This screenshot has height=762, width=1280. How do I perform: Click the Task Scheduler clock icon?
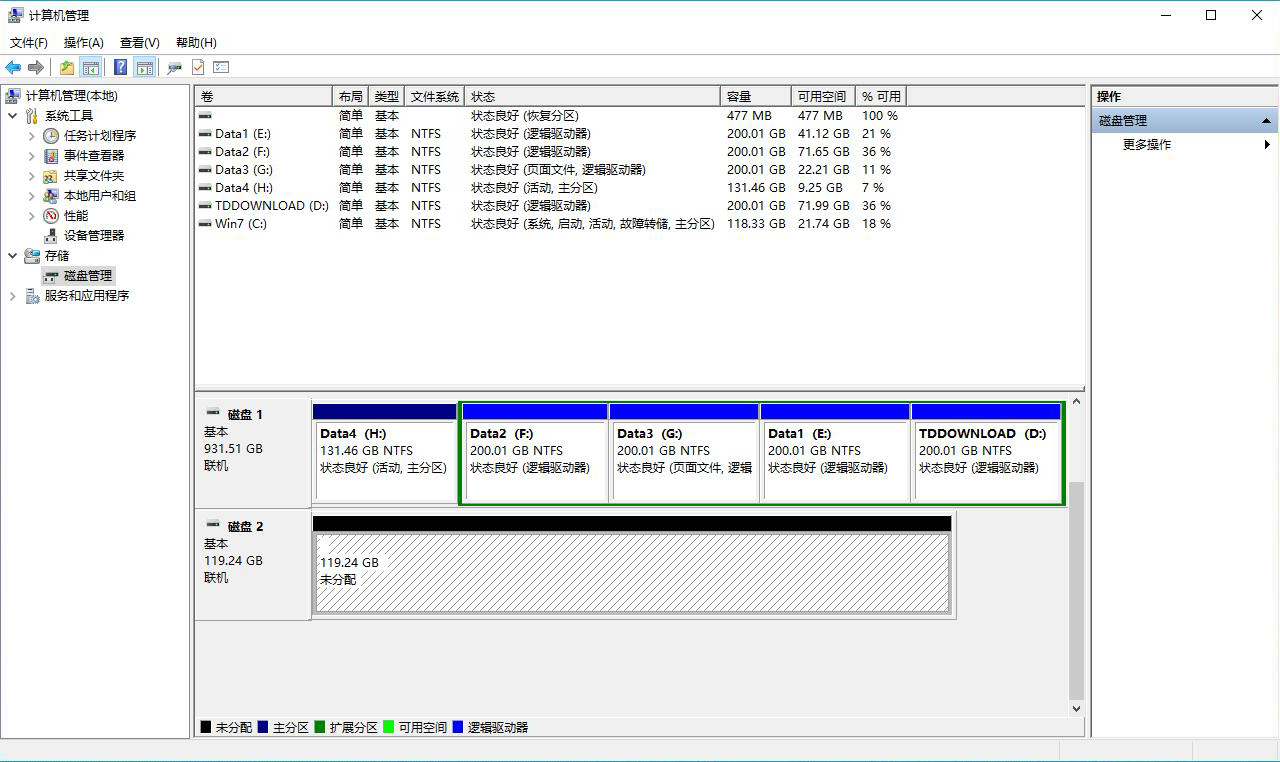[x=51, y=136]
